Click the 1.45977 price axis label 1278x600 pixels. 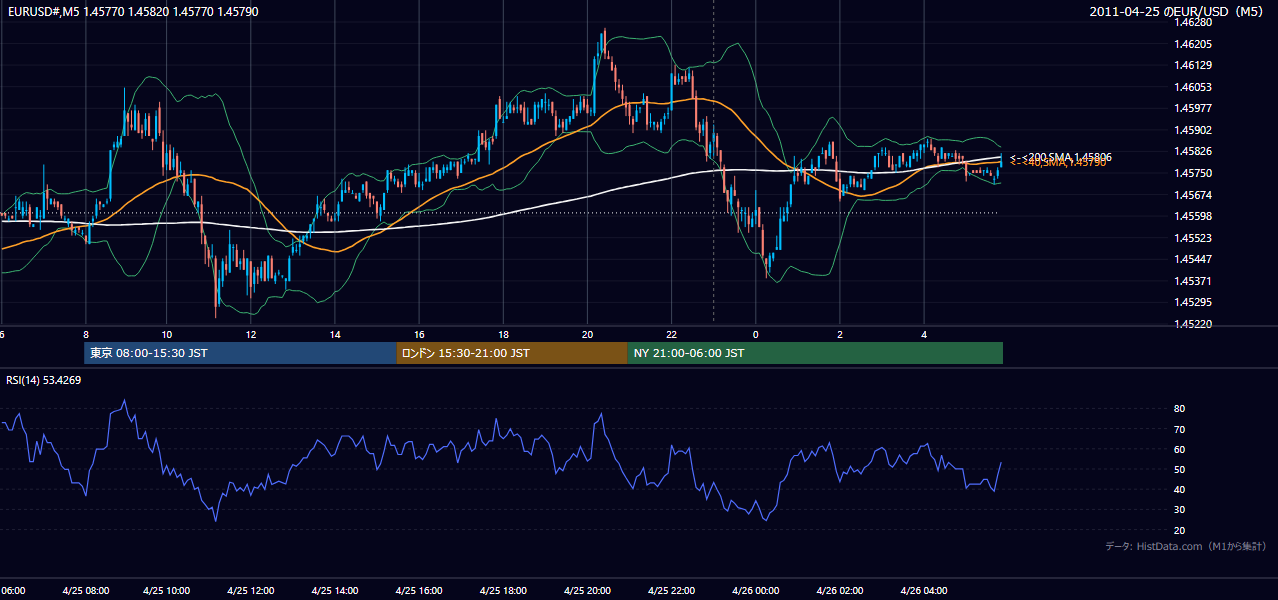[x=1193, y=108]
